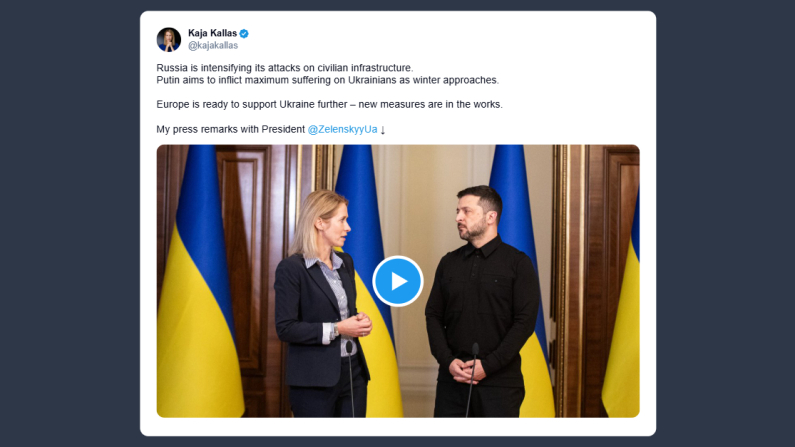Click the down arrow emoji after the mention
Screen dimensions: 795x447
click(383, 130)
